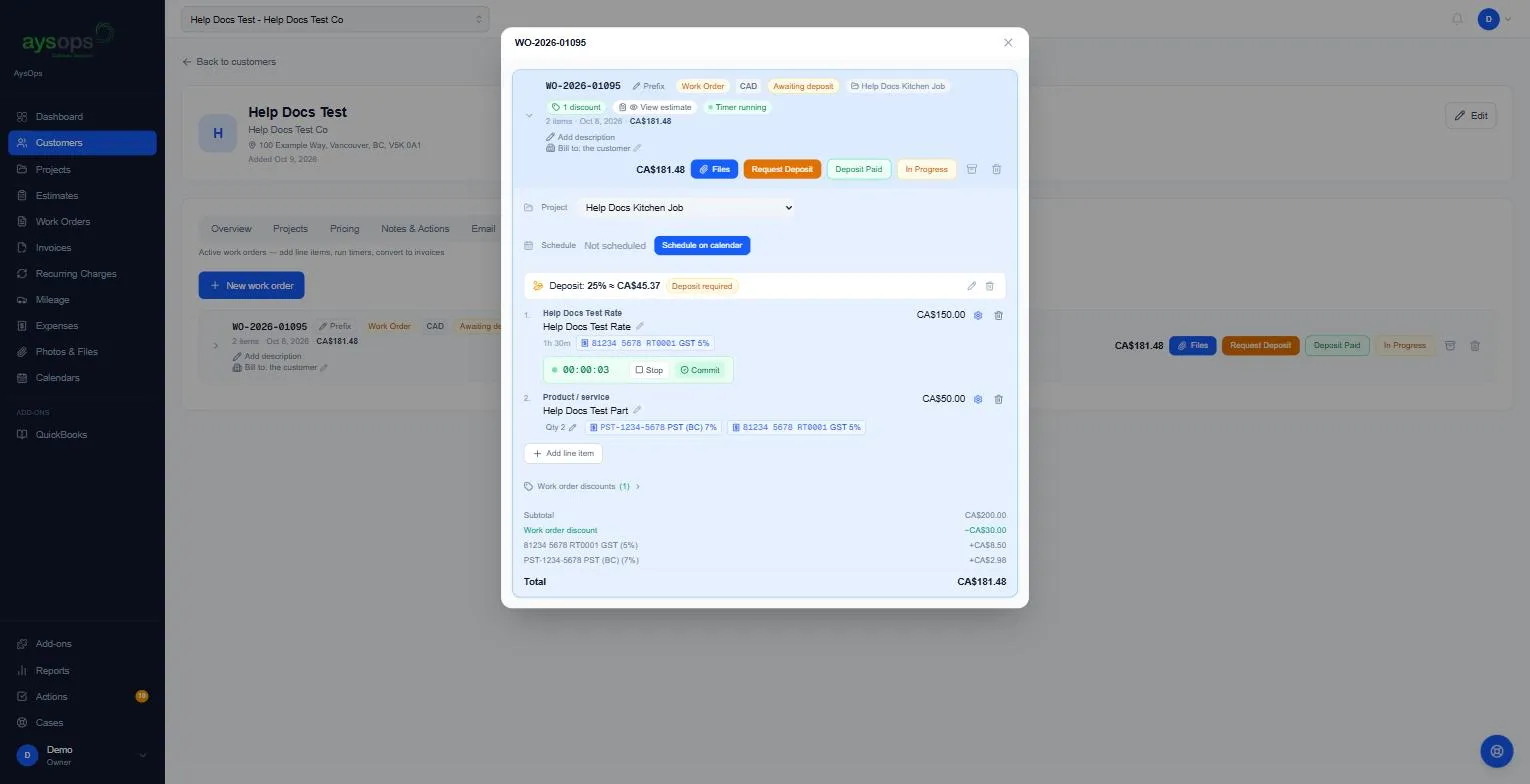Viewport: 1530px width, 784px height.
Task: Open the user avatar menu in the top bar
Action: pos(1493,19)
